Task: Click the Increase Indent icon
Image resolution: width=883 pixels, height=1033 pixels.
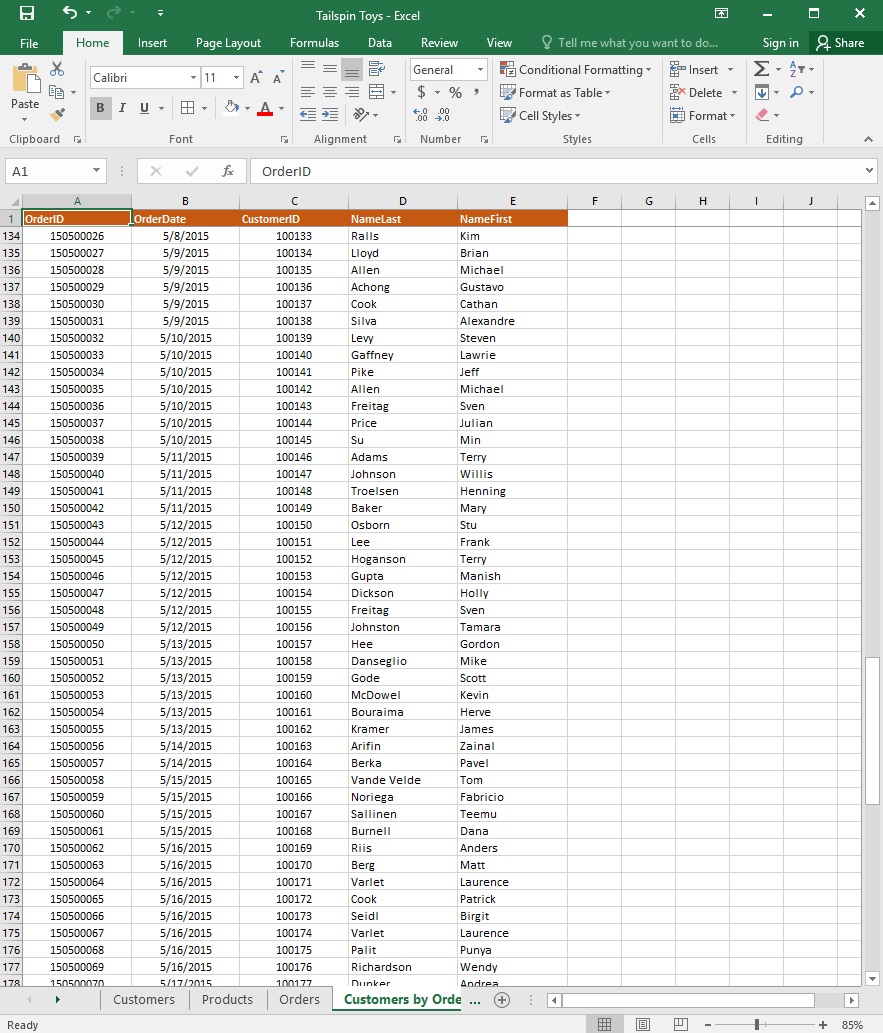Action: pyautogui.click(x=330, y=115)
